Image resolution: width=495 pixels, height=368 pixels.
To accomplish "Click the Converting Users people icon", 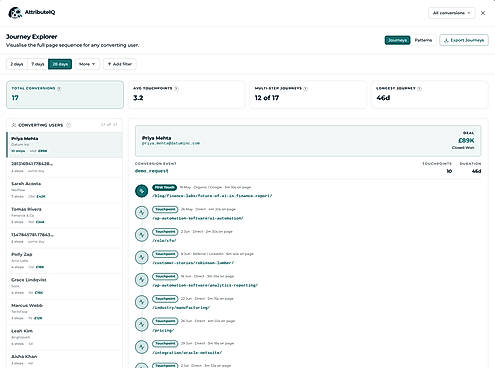I will (x=14, y=125).
